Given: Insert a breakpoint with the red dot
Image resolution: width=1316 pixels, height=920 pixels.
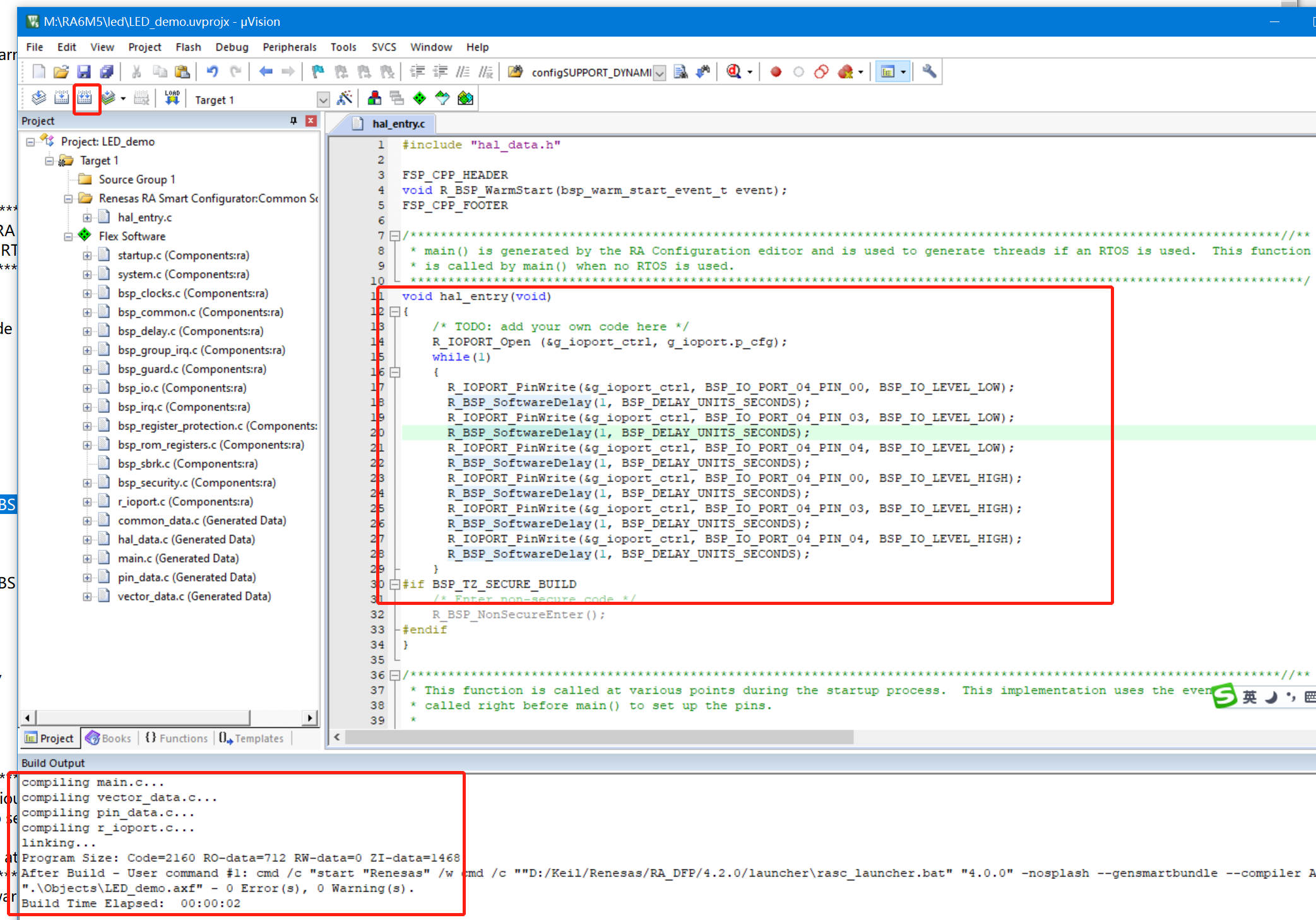Looking at the screenshot, I should point(776,72).
